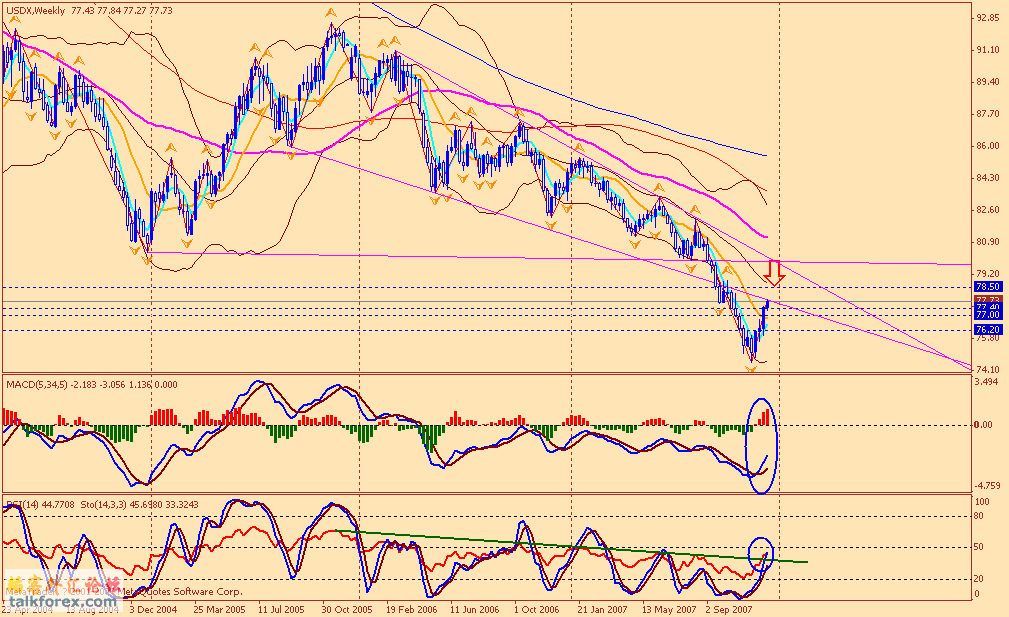Click the '3.494' MACD scale value

[987, 382]
